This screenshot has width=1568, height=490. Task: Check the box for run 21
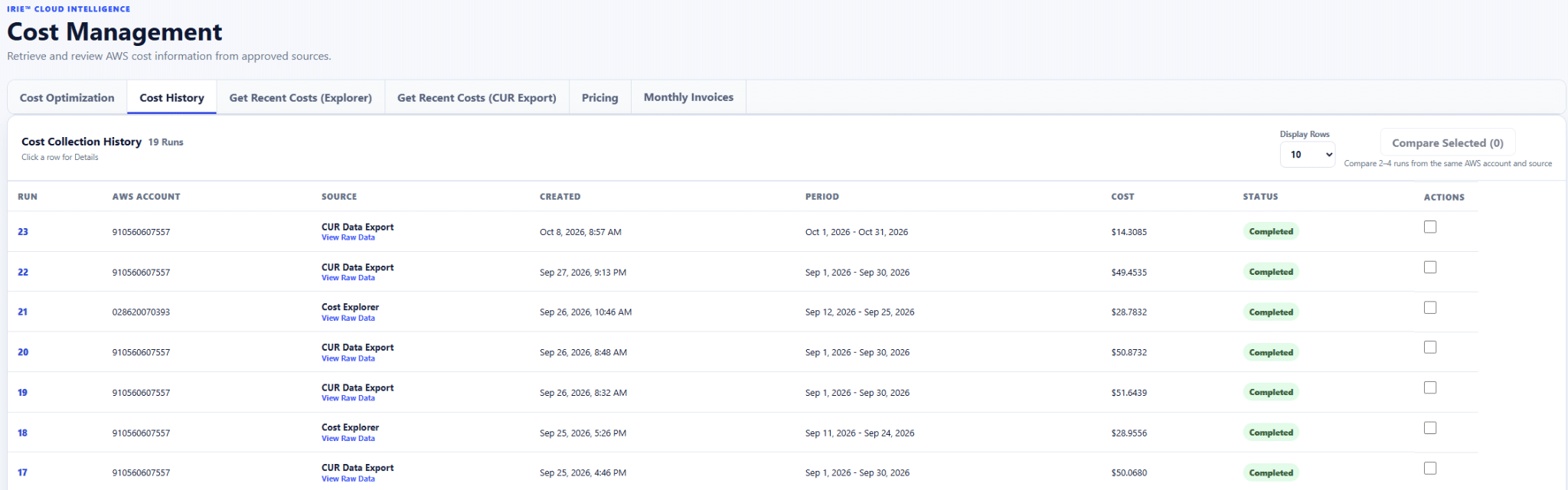[1429, 307]
